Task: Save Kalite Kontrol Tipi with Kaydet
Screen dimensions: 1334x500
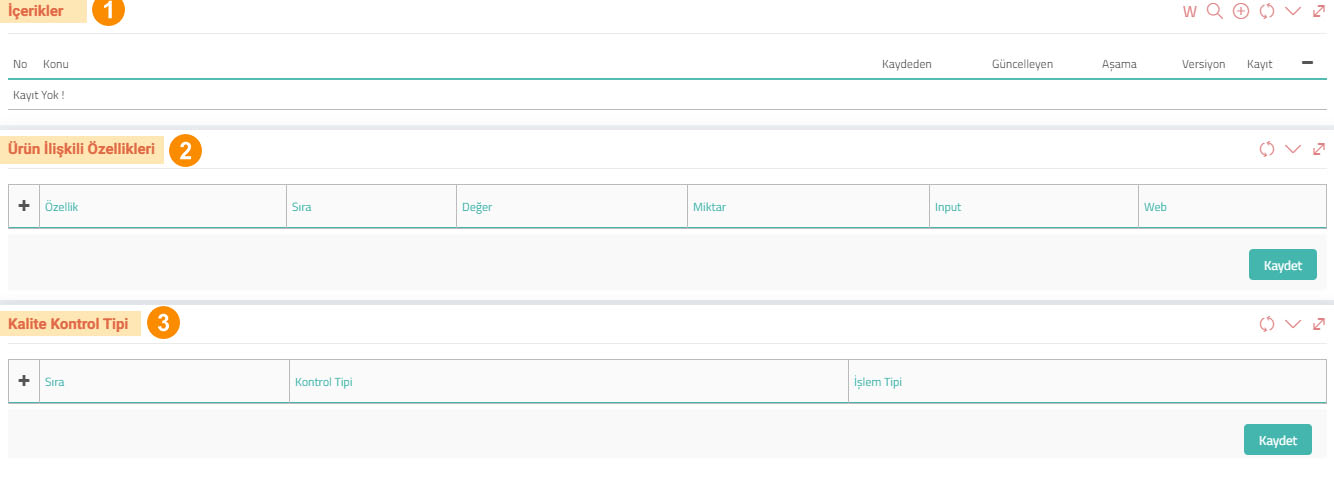Action: pos(1278,440)
